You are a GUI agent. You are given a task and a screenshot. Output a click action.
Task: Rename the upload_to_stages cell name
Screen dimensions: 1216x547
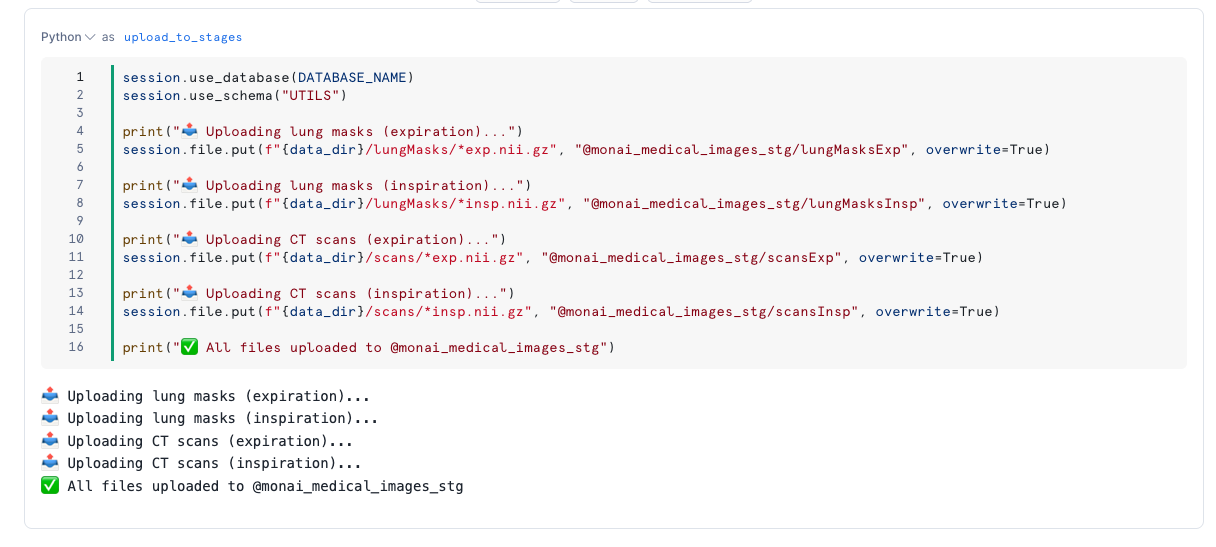click(183, 37)
